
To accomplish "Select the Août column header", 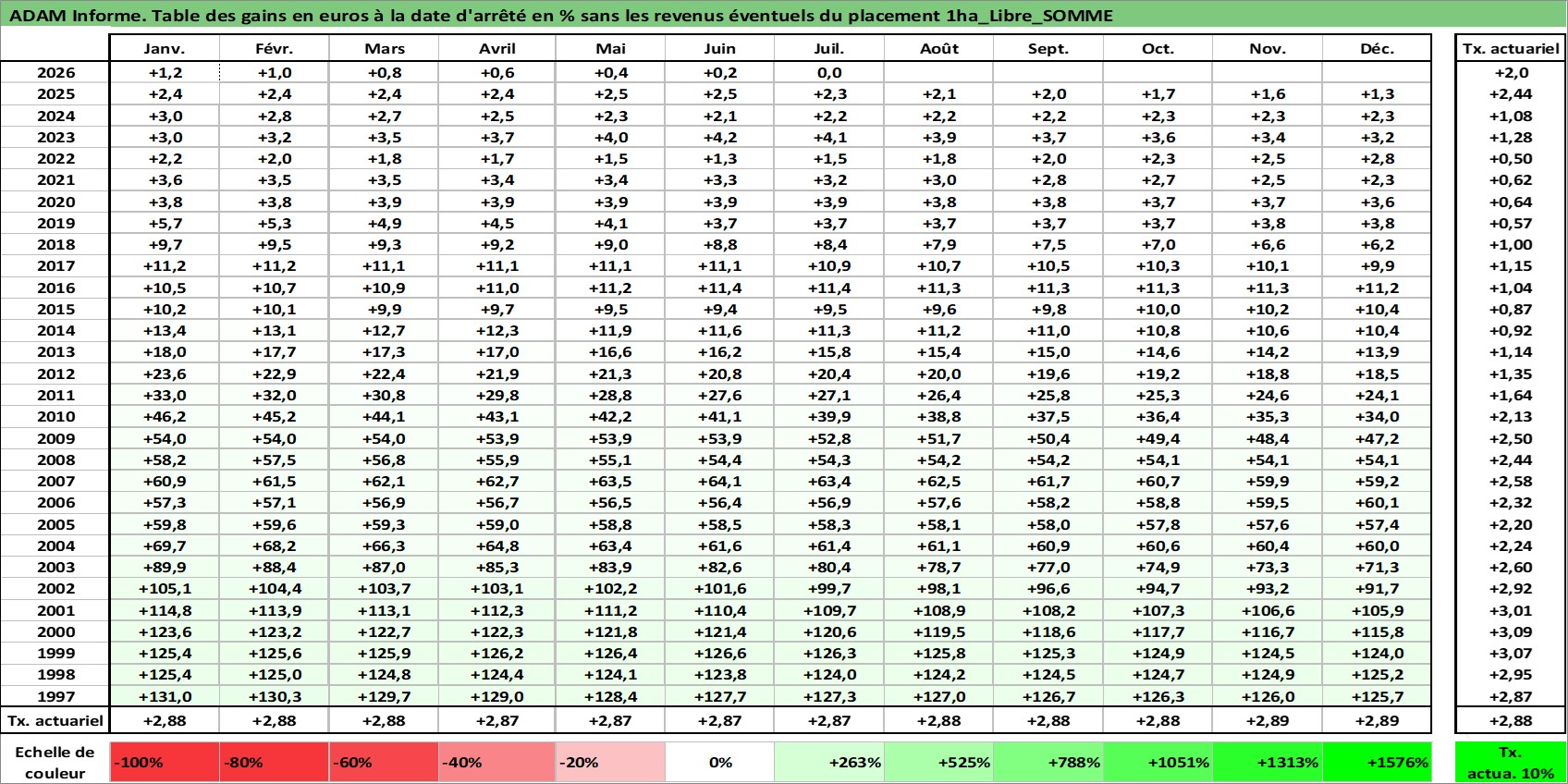I will [x=939, y=49].
